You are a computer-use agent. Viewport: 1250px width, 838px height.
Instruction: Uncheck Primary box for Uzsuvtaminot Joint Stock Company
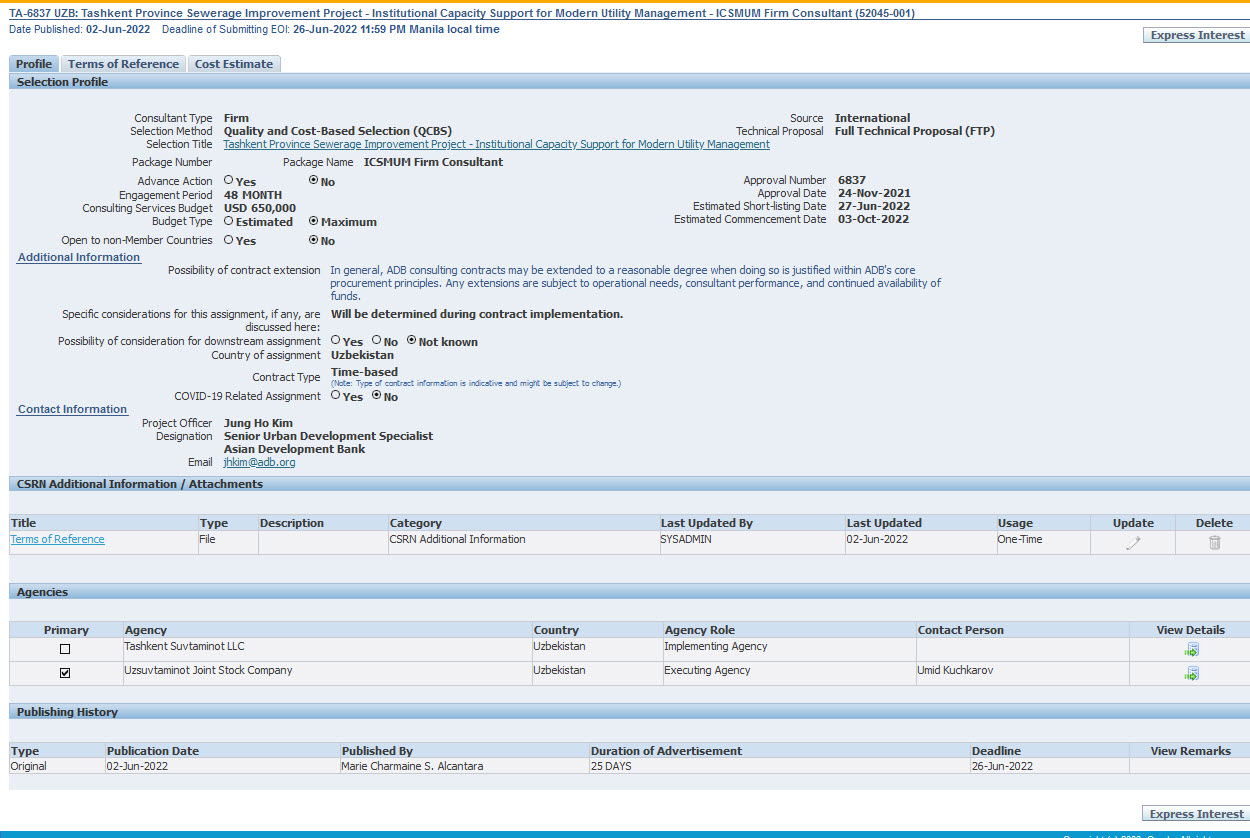[x=65, y=673]
